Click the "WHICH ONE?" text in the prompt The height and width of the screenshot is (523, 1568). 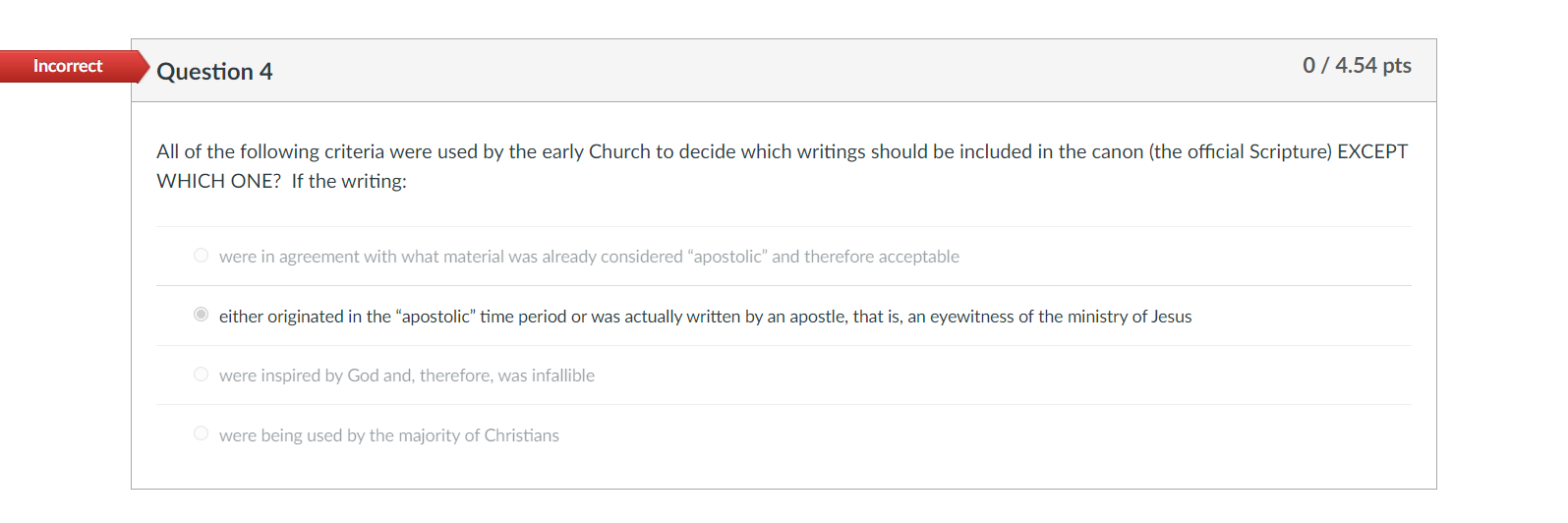pyautogui.click(x=219, y=181)
